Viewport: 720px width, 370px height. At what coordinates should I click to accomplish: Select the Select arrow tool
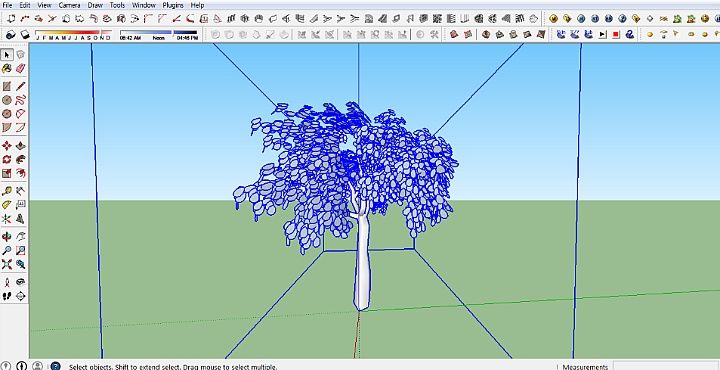(6, 55)
